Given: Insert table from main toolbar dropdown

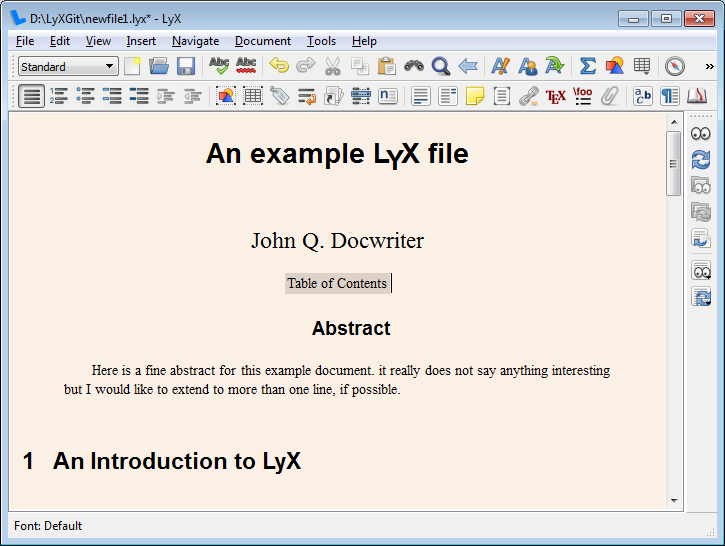Looking at the screenshot, I should click(x=642, y=66).
